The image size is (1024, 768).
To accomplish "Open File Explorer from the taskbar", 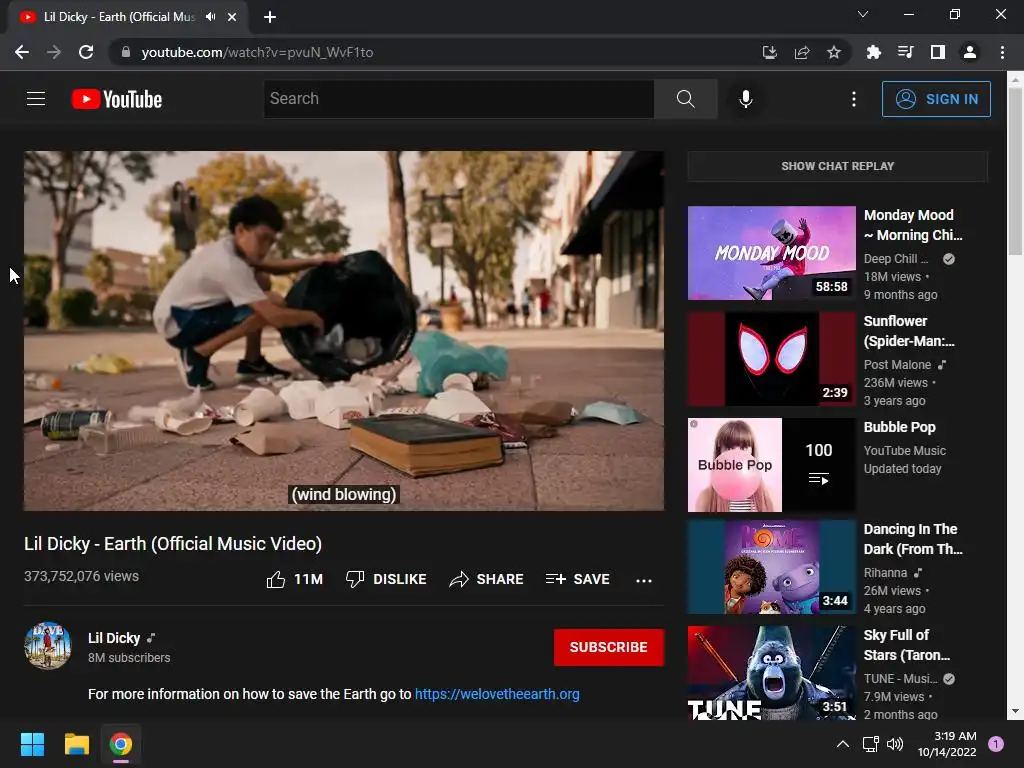I will point(76,744).
